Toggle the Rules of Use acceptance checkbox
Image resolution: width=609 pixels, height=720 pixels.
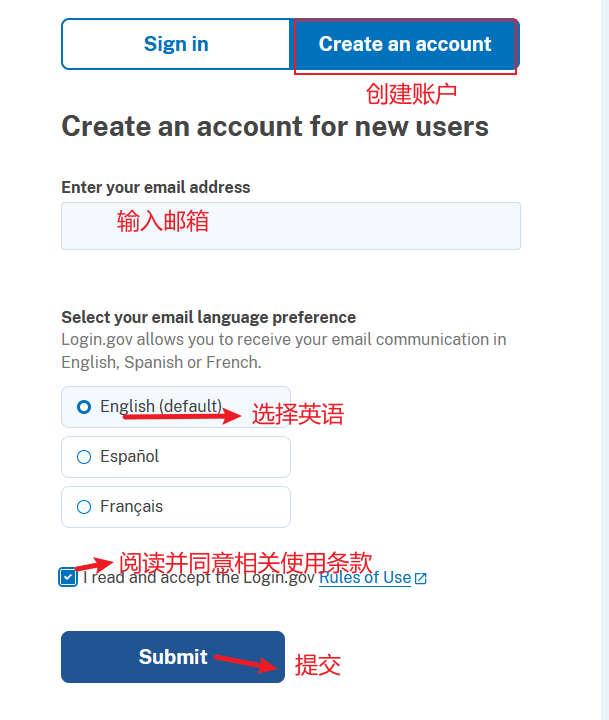point(68,577)
